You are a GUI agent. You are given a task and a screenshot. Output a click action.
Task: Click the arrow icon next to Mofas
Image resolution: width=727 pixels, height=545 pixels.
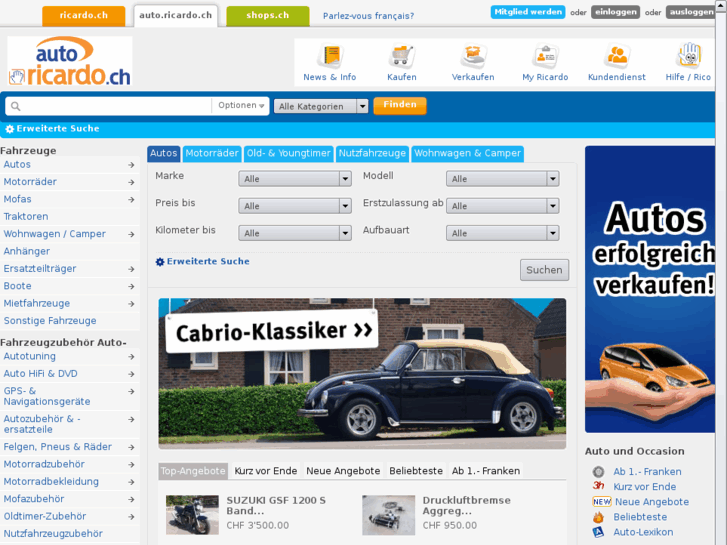[x=131, y=199]
